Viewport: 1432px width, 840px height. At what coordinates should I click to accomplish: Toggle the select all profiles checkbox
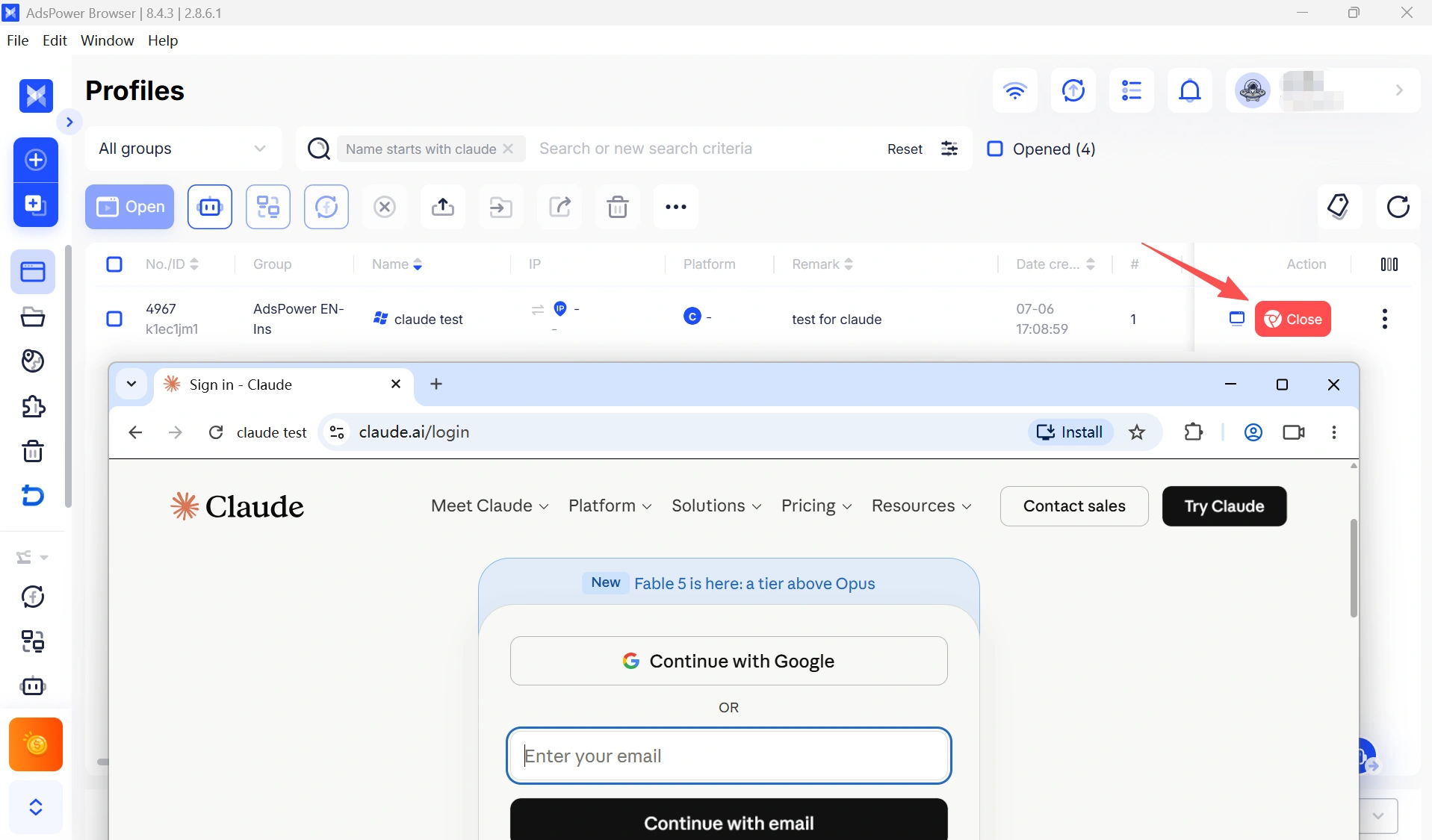coord(114,264)
